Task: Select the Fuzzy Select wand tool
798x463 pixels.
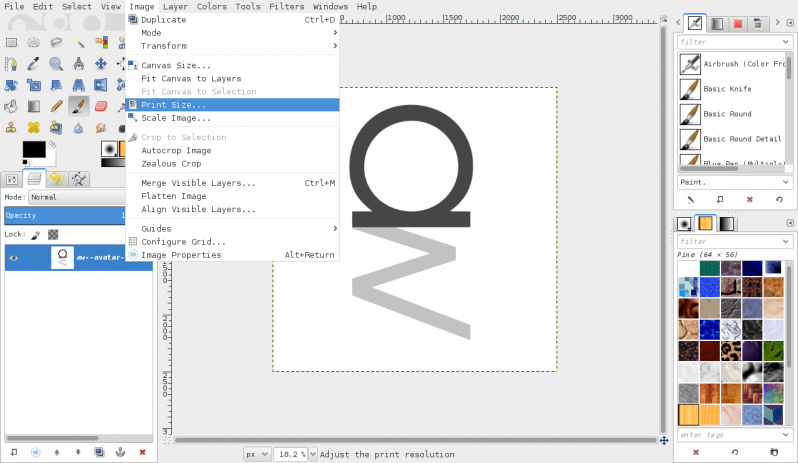Action: (78, 42)
